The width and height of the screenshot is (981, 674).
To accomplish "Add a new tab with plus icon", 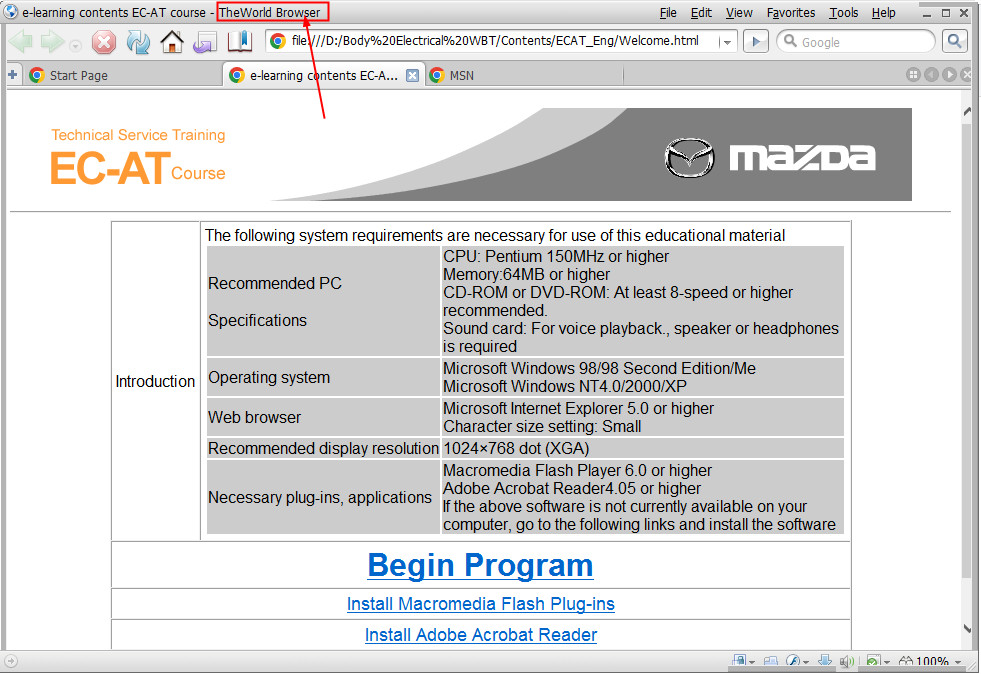I will pyautogui.click(x=13, y=74).
